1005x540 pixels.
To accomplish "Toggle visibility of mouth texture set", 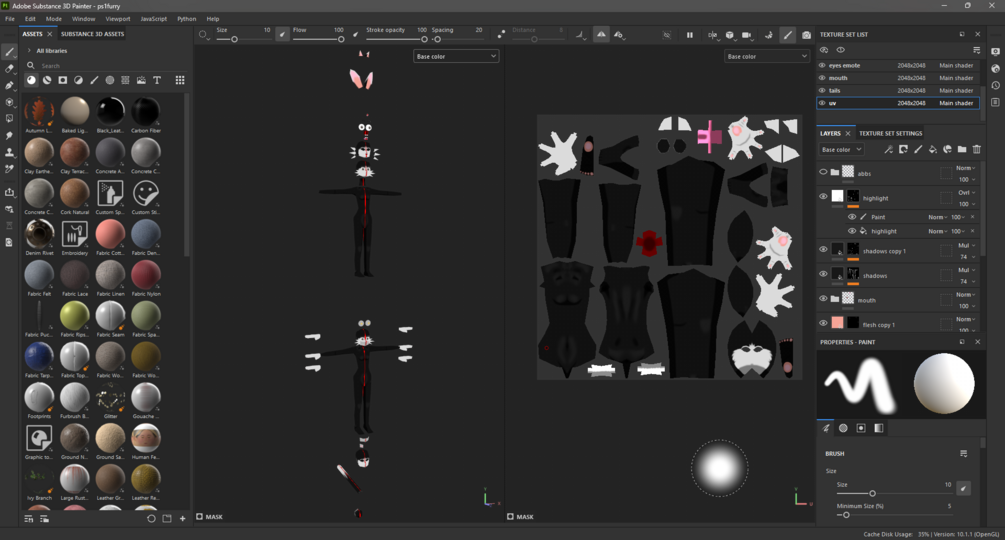I will coord(822,78).
